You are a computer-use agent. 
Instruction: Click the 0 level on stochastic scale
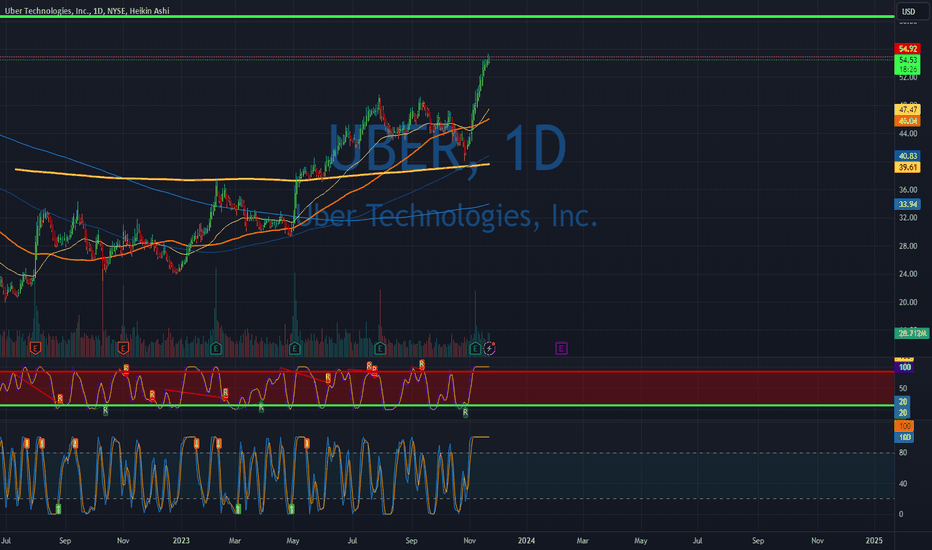(x=901, y=514)
